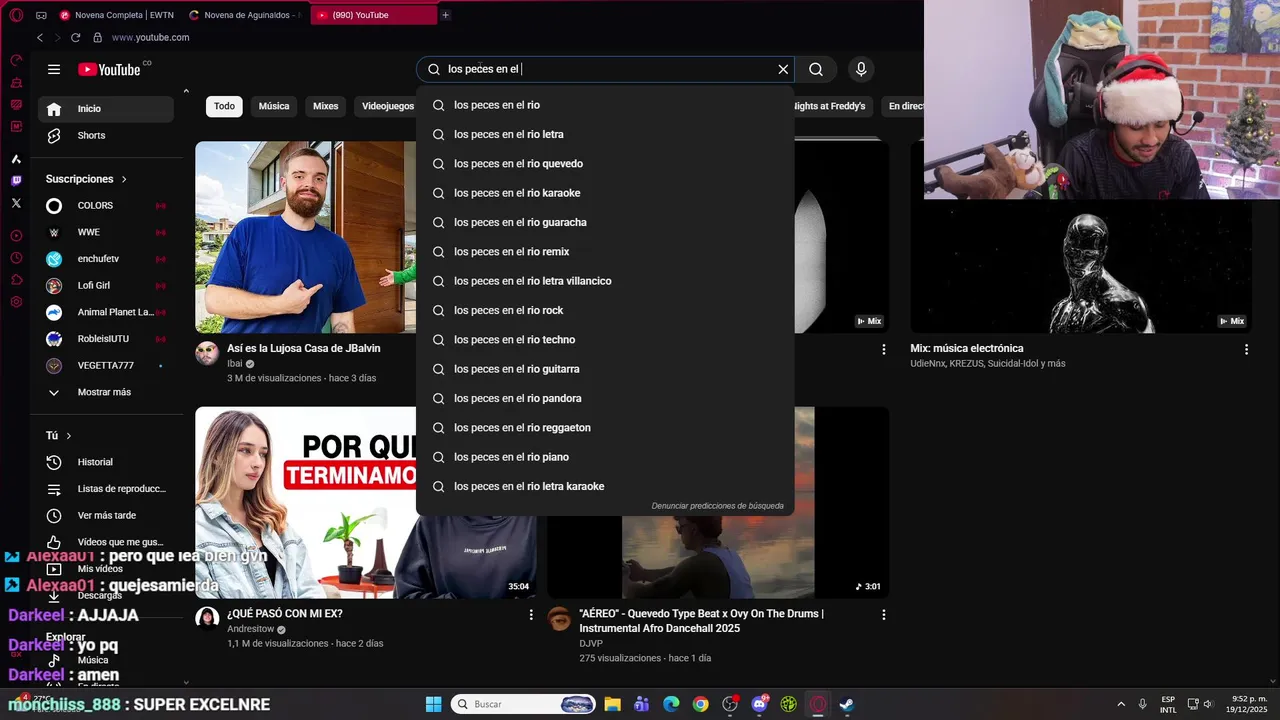This screenshot has width=1280, height=720.
Task: Open options for Mix: música electrónica
Action: point(1246,349)
